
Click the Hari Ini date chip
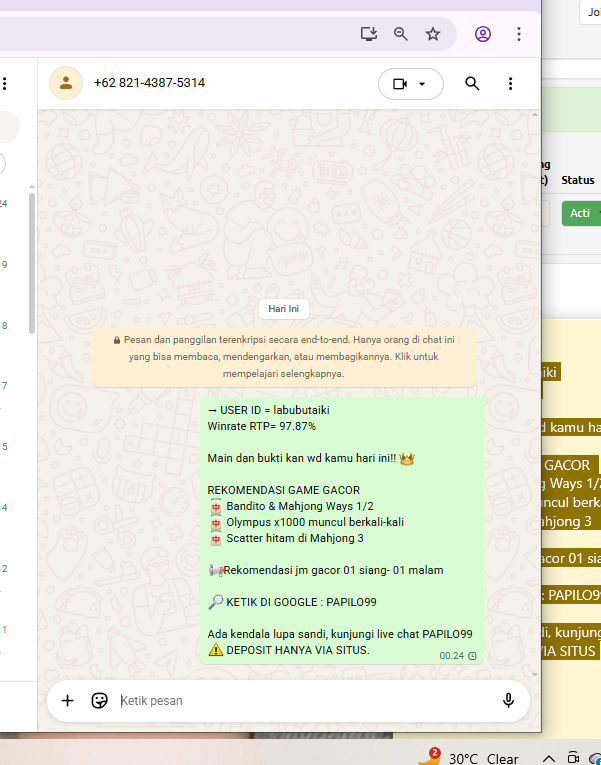283,309
